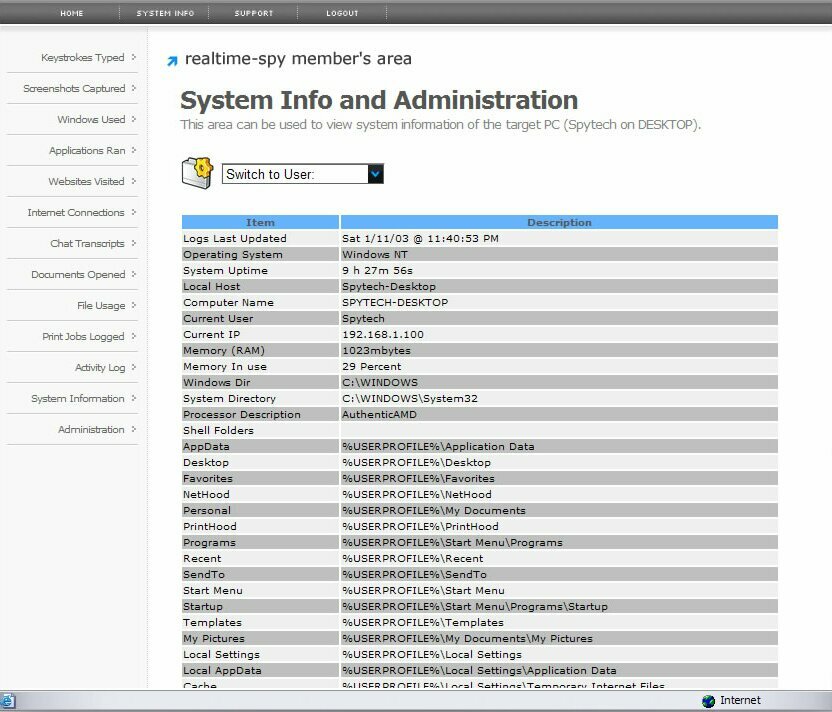Show Chat Transcripts
The height and width of the screenshot is (712, 832).
tap(87, 244)
